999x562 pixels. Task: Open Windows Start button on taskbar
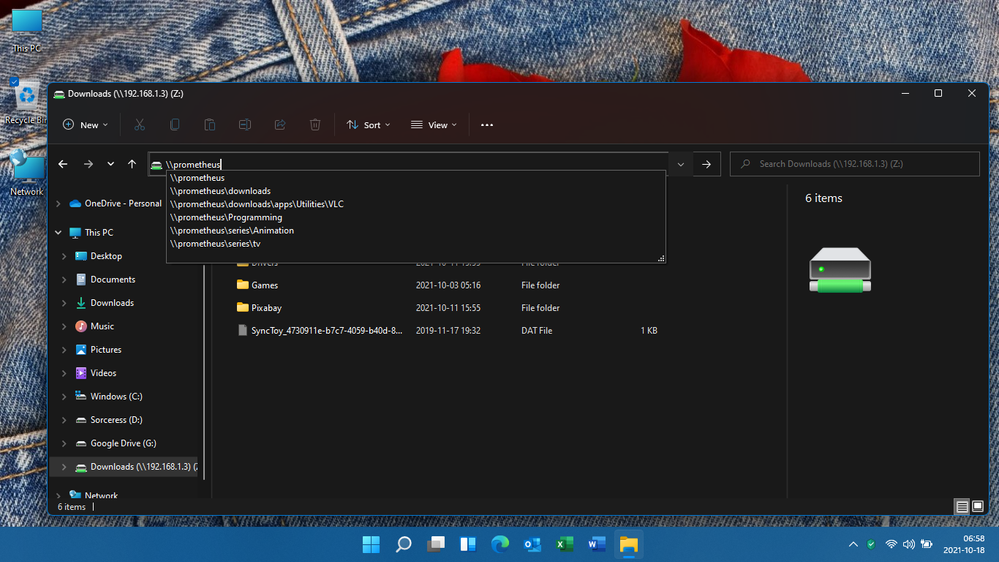point(371,544)
